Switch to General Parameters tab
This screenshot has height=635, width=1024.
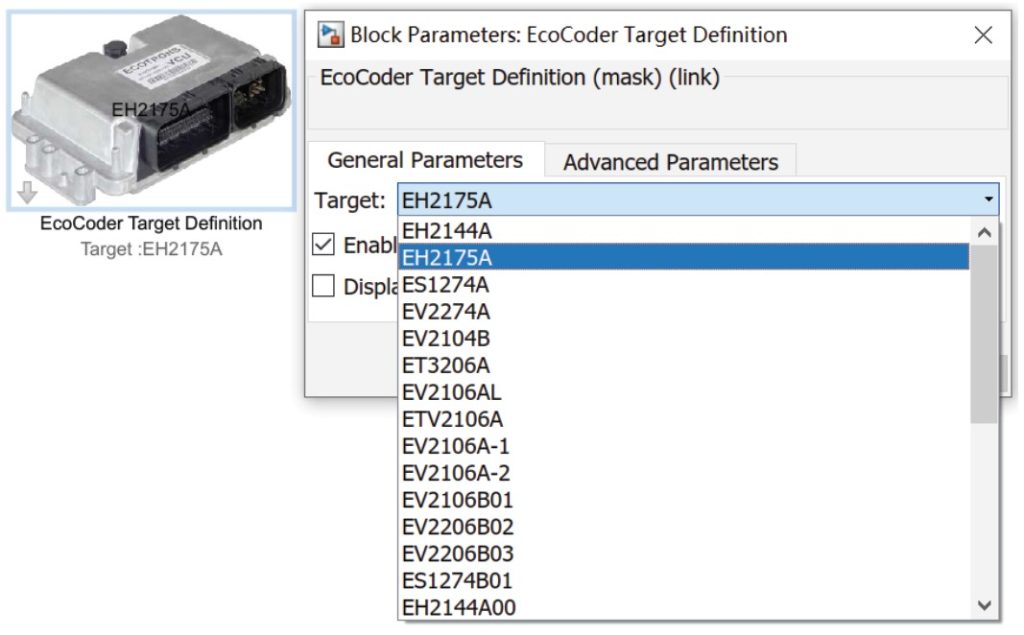(425, 160)
